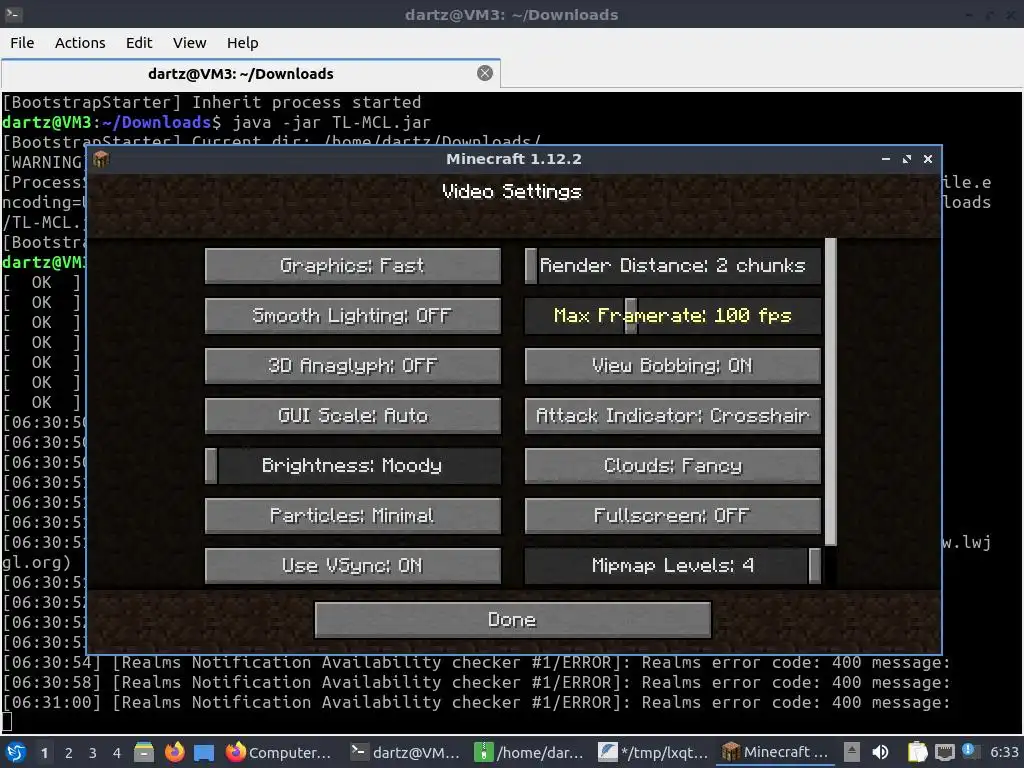Click the 06:30:58 Realms error log line
This screenshot has height=768, width=1024.
[475, 682]
